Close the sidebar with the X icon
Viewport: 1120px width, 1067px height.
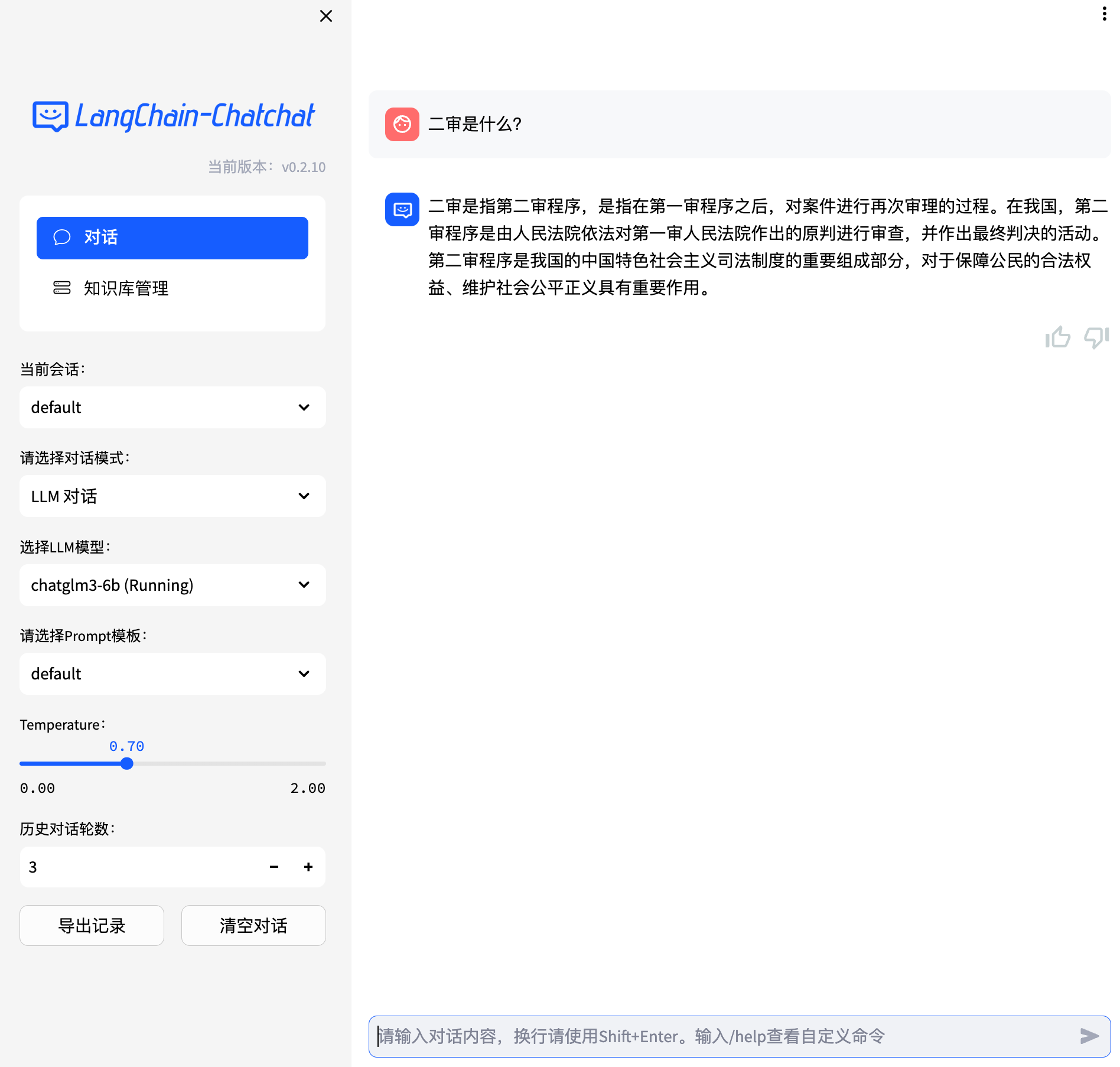[326, 16]
